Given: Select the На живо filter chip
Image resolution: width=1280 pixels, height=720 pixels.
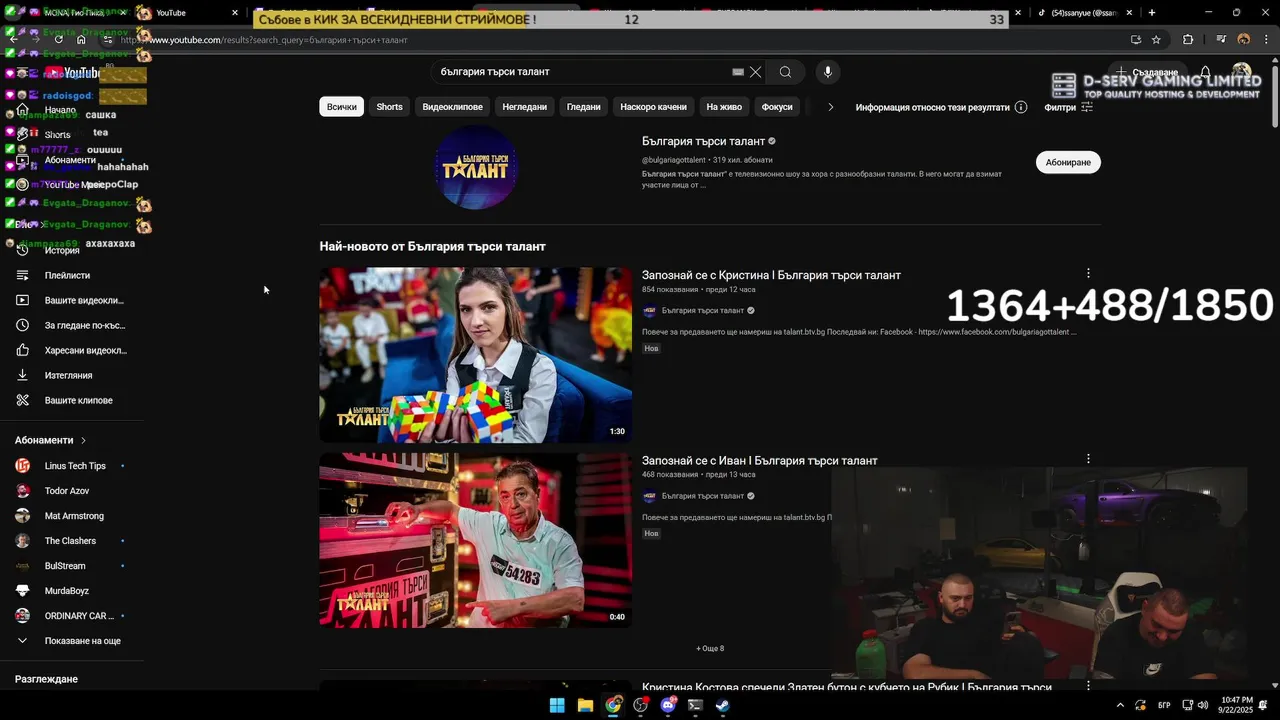Looking at the screenshot, I should (x=724, y=107).
